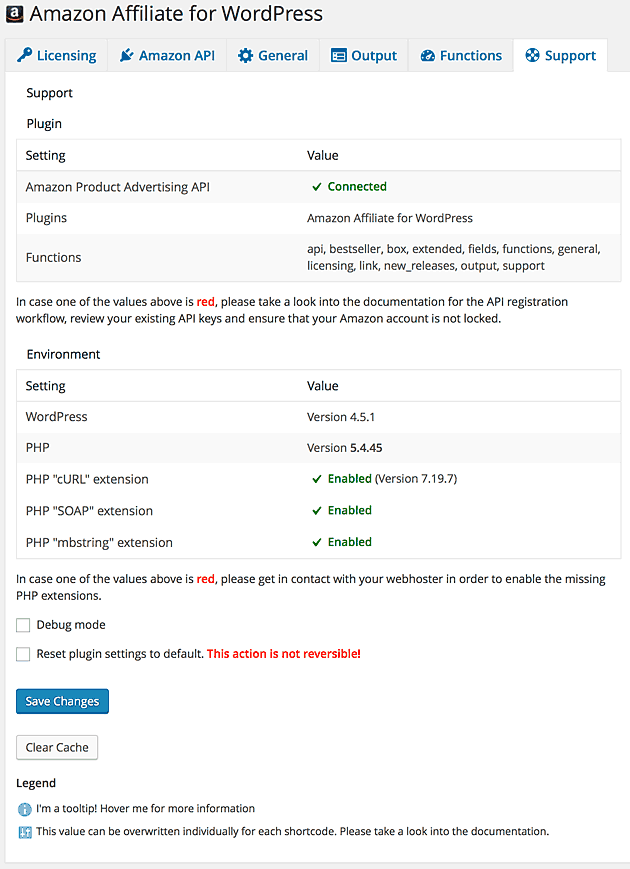
Task: Click the checkmark in the mbstring extension row
Action: pos(317,542)
